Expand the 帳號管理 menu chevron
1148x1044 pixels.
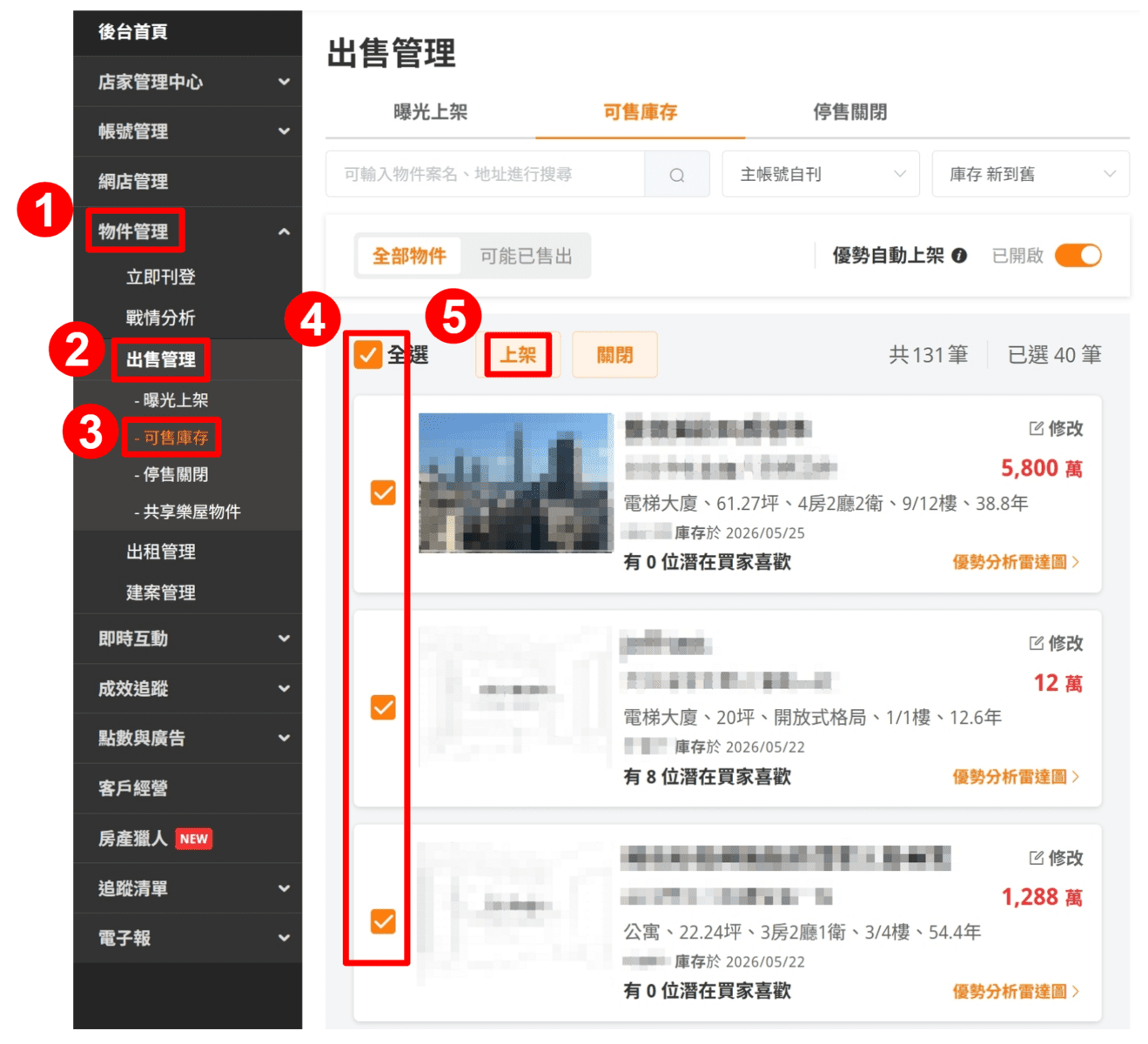[x=284, y=131]
